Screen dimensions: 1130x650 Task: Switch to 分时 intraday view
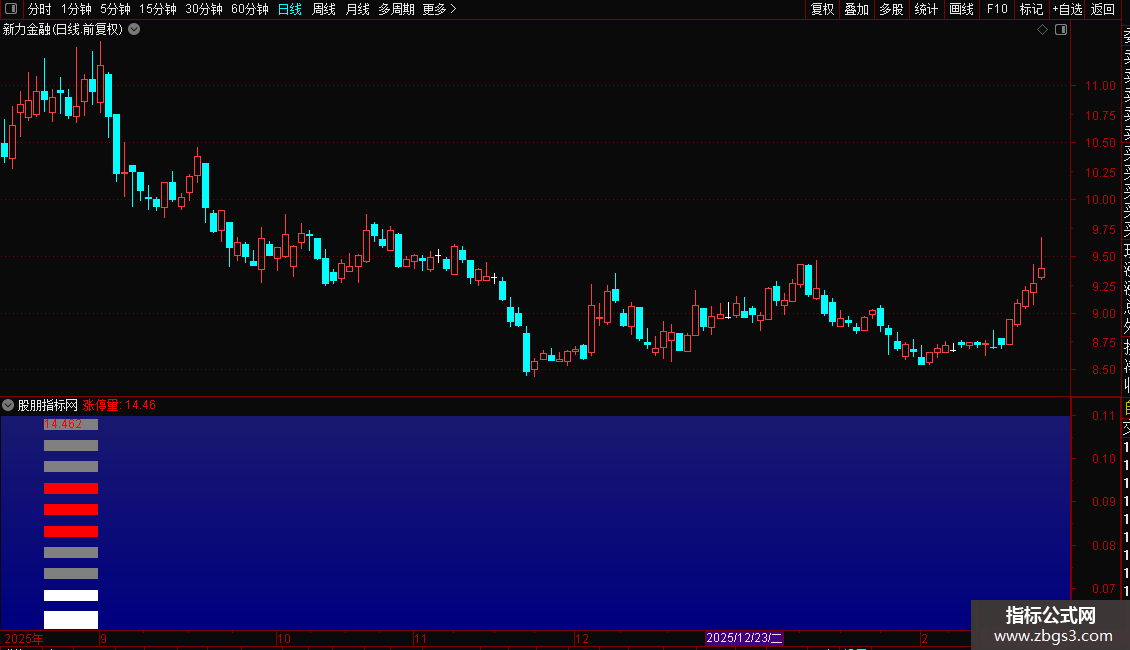pos(40,9)
